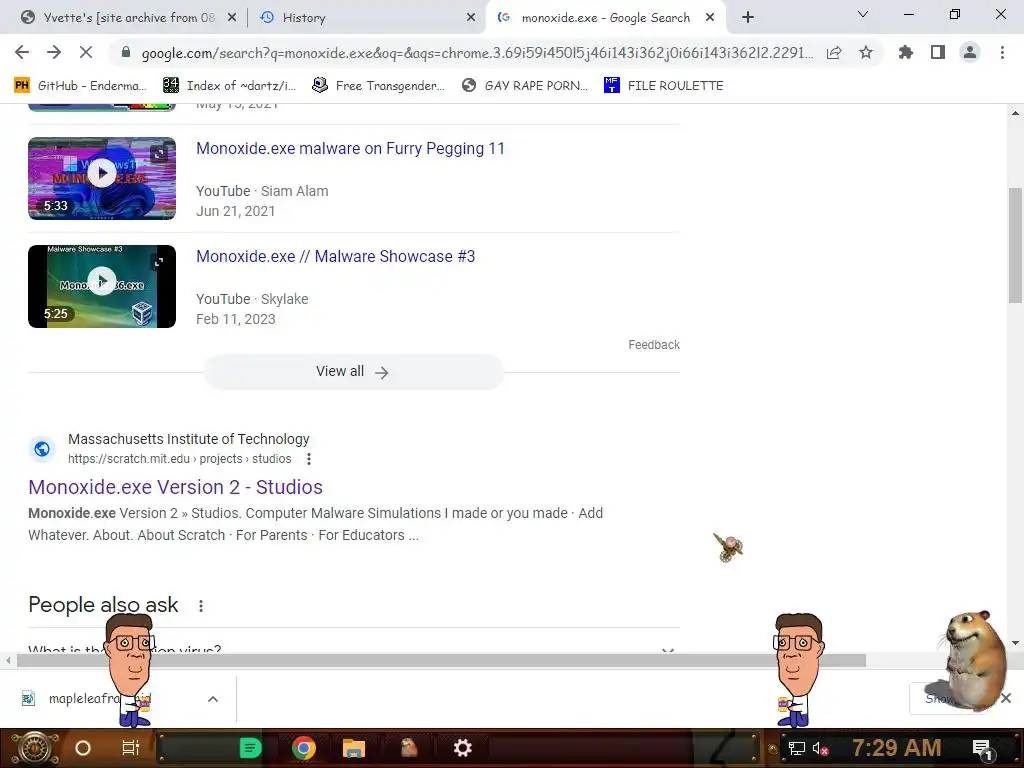Click the lock site info icon
Image resolution: width=1024 pixels, height=768 pixels.
(x=126, y=52)
